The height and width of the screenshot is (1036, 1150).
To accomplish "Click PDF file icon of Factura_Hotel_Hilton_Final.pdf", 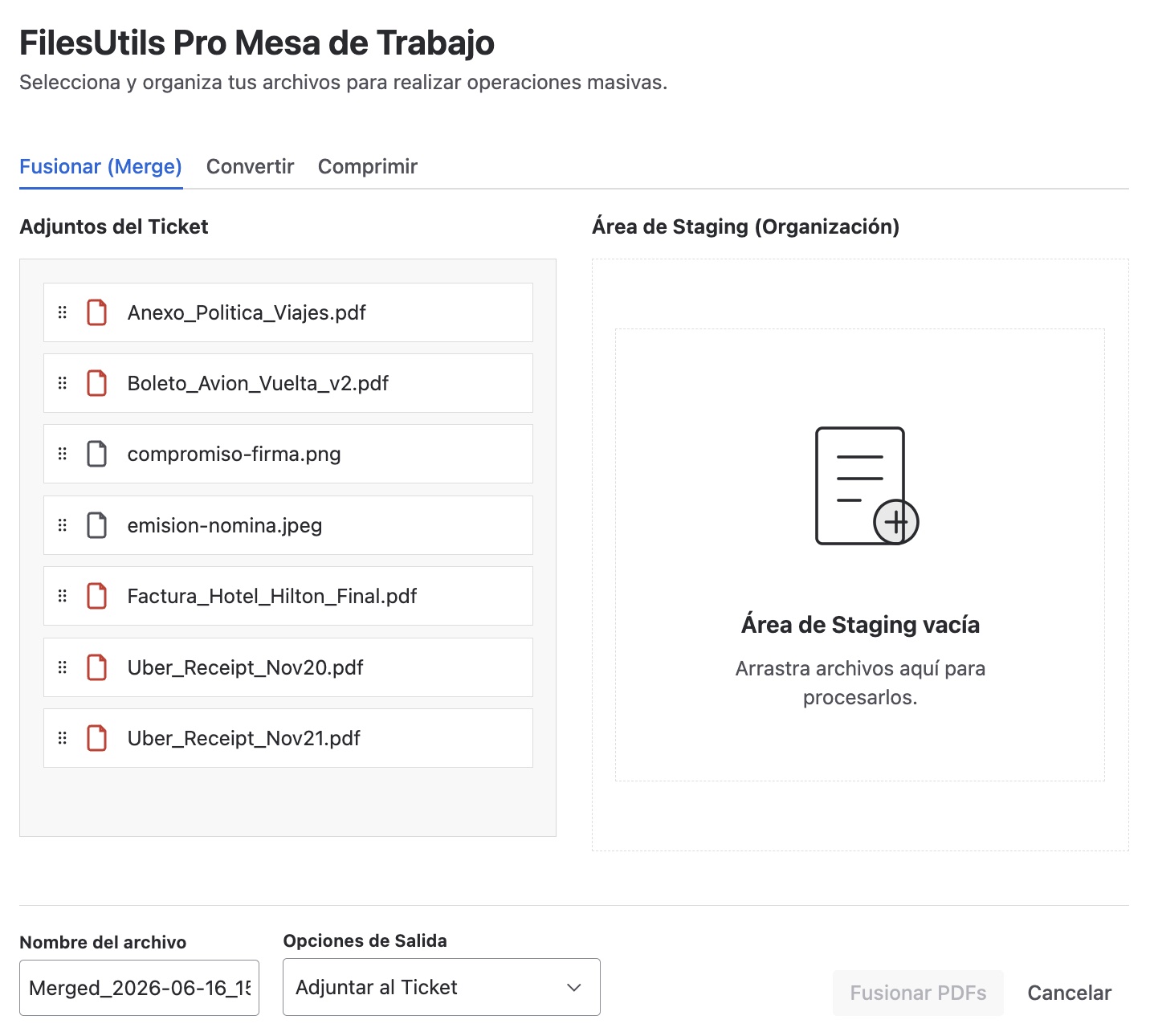I will [x=97, y=596].
